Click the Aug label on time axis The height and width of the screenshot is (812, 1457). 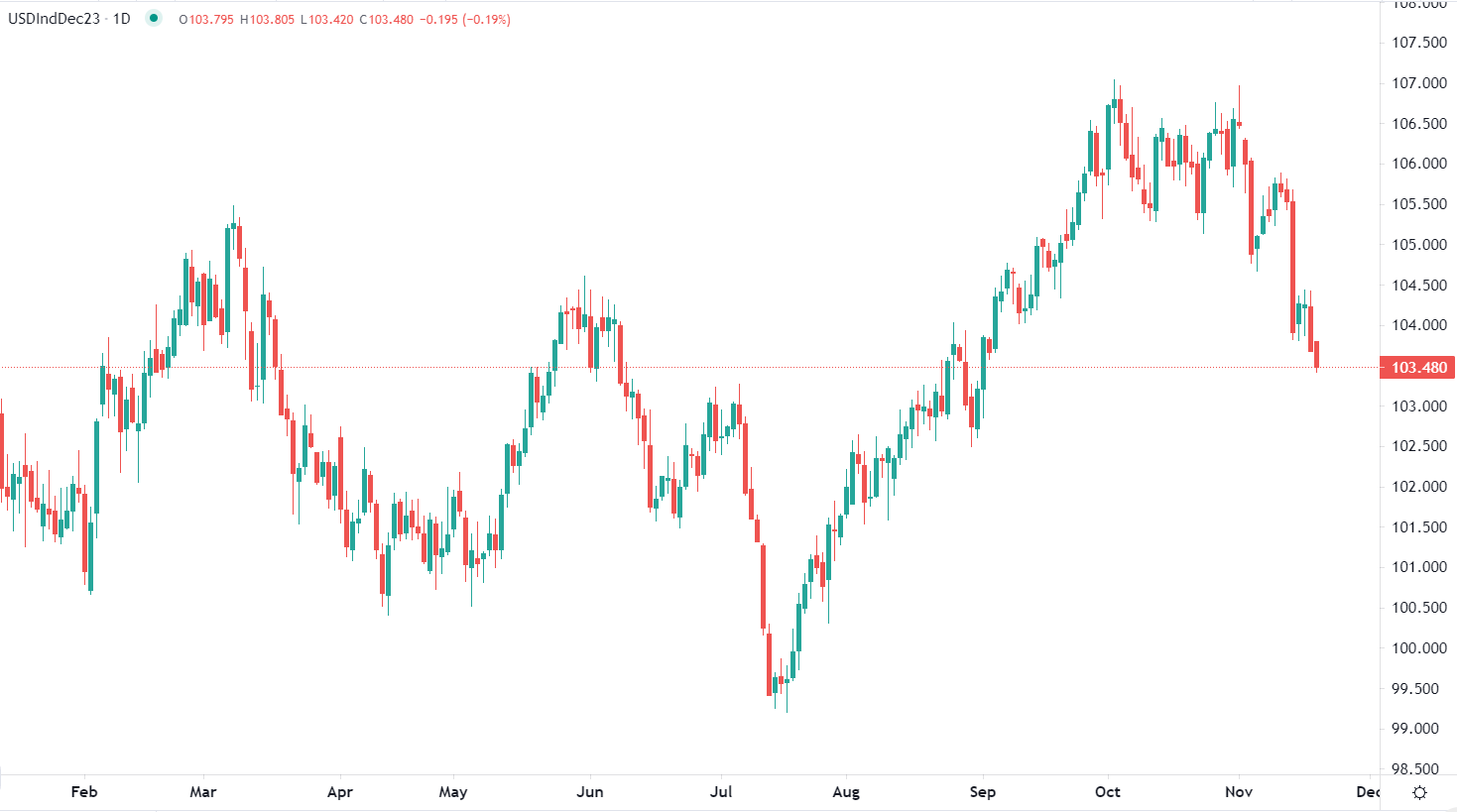click(x=846, y=792)
